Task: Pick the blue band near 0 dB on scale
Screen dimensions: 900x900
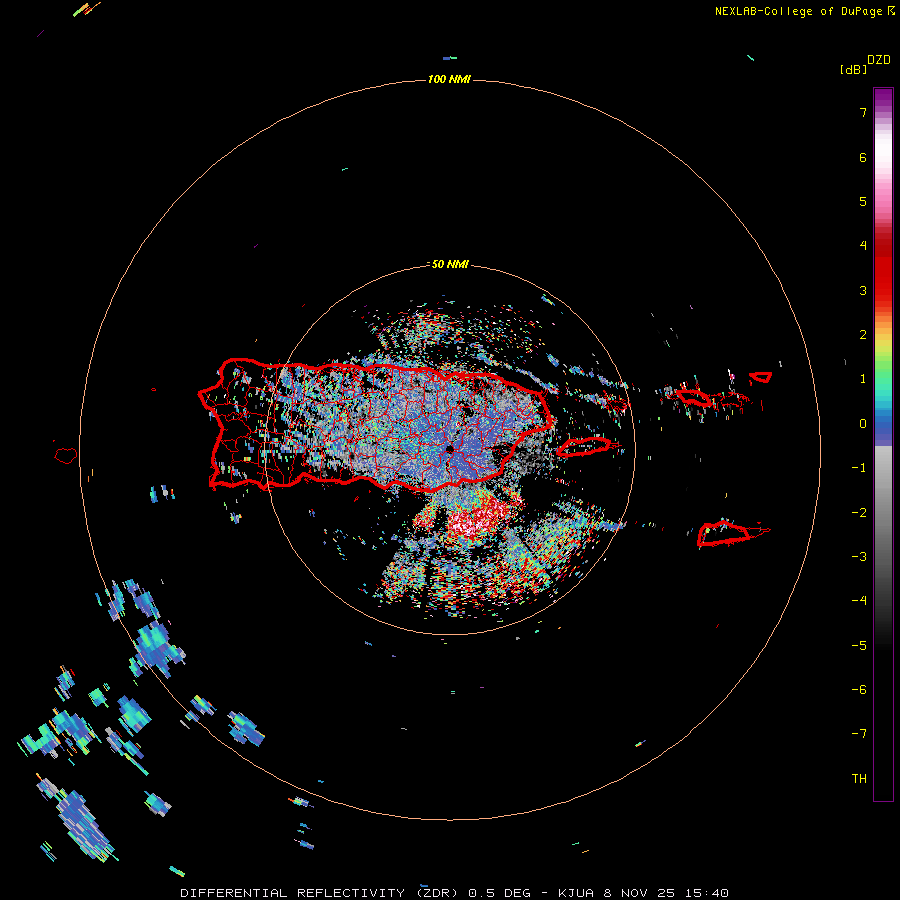Action: pos(883,428)
